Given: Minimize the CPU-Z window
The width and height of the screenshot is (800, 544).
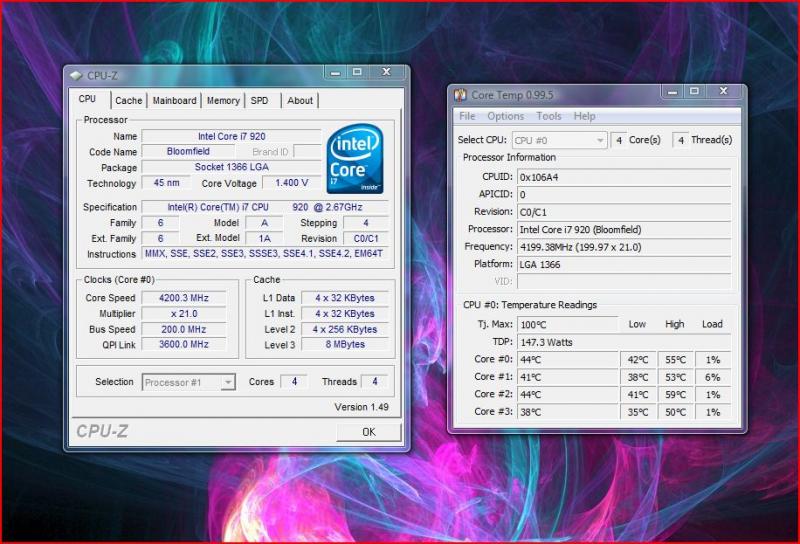Looking at the screenshot, I should 335,72.
